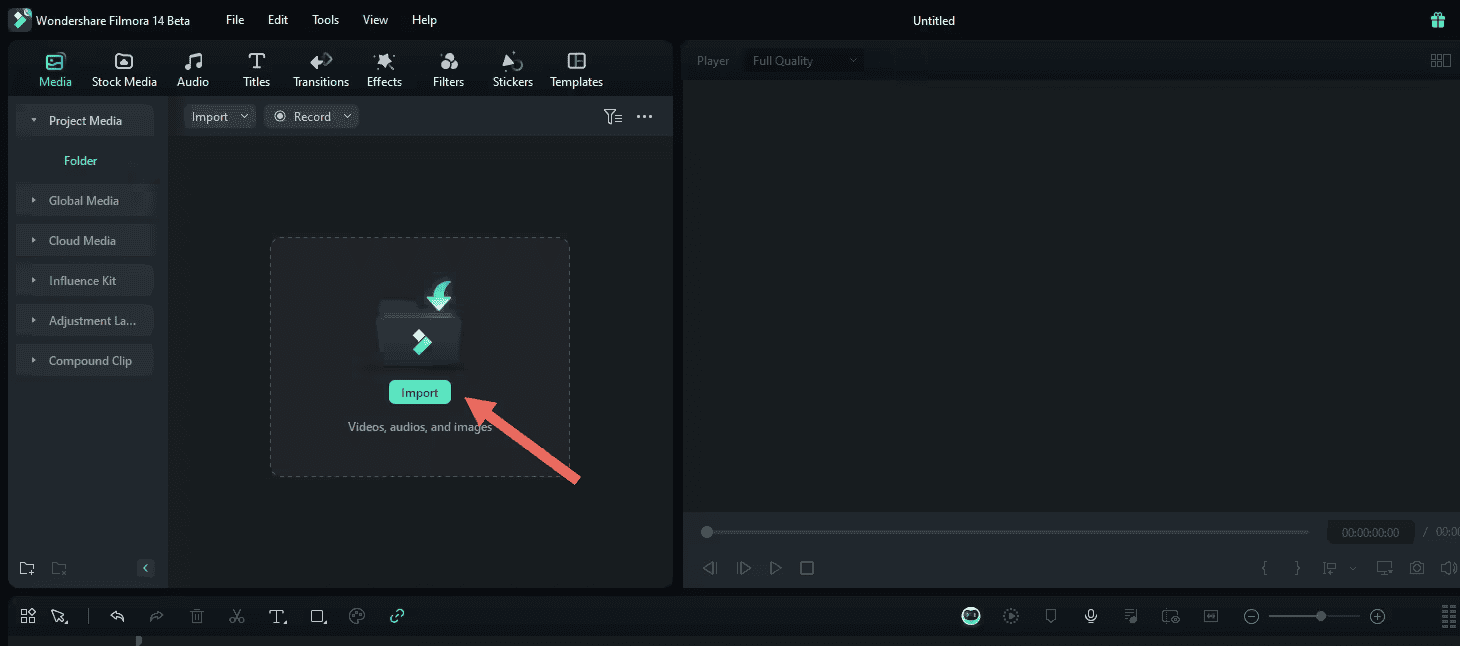Open the Import dropdown in media toolbar
The width and height of the screenshot is (1460, 646).
(220, 117)
